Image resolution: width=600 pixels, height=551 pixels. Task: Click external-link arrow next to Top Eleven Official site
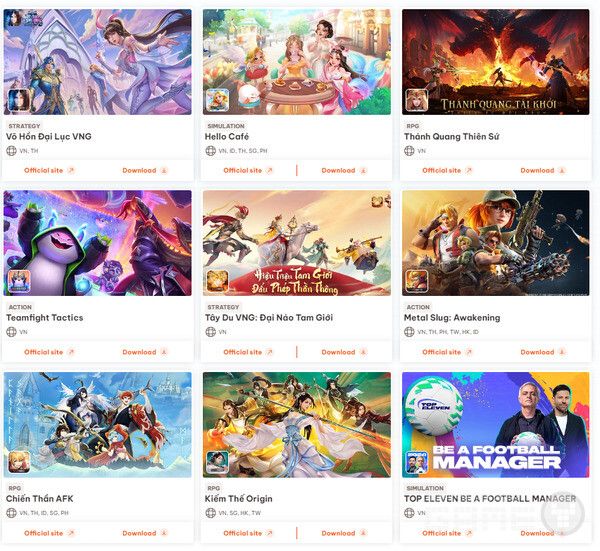469,533
